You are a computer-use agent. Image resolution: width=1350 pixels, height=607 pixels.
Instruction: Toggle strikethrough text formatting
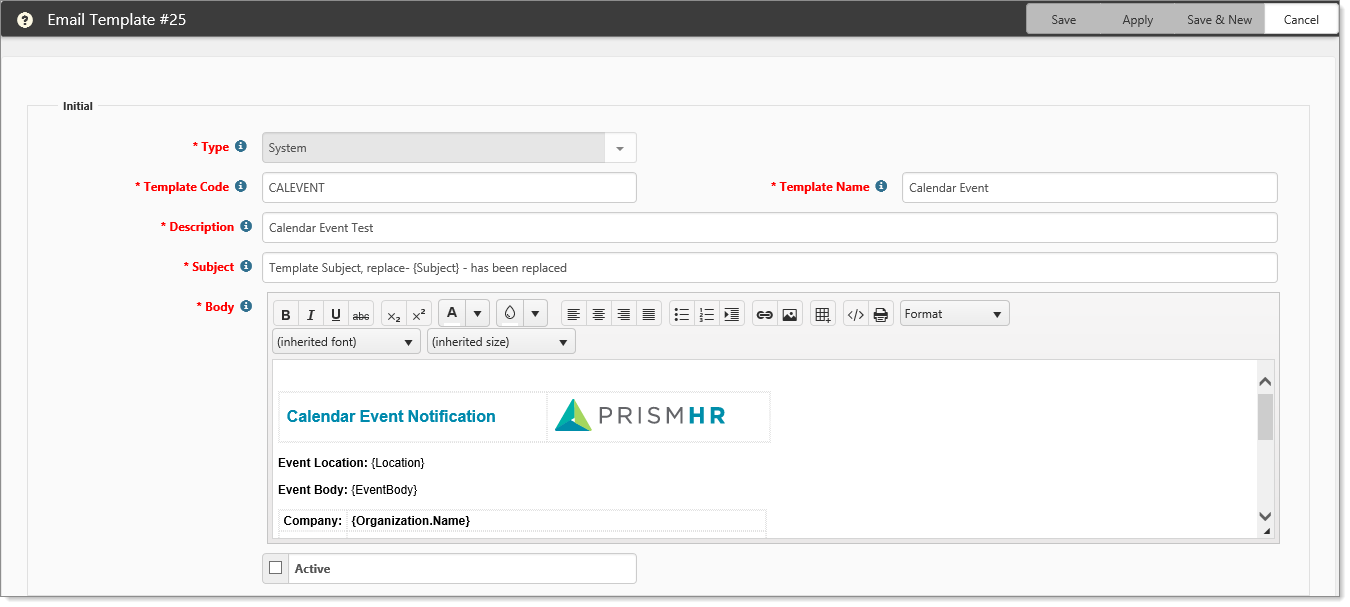coord(361,314)
